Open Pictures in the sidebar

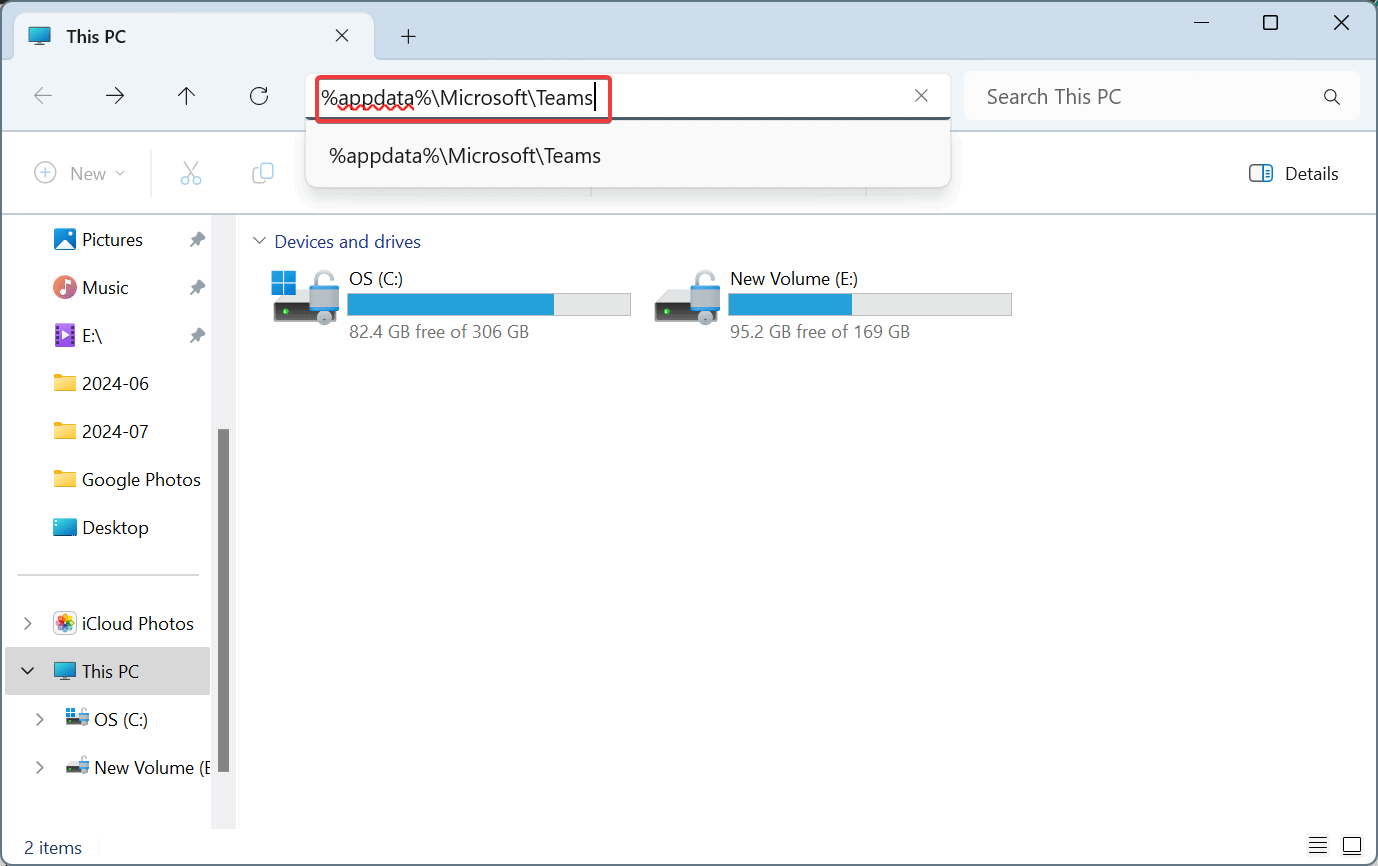pos(112,239)
